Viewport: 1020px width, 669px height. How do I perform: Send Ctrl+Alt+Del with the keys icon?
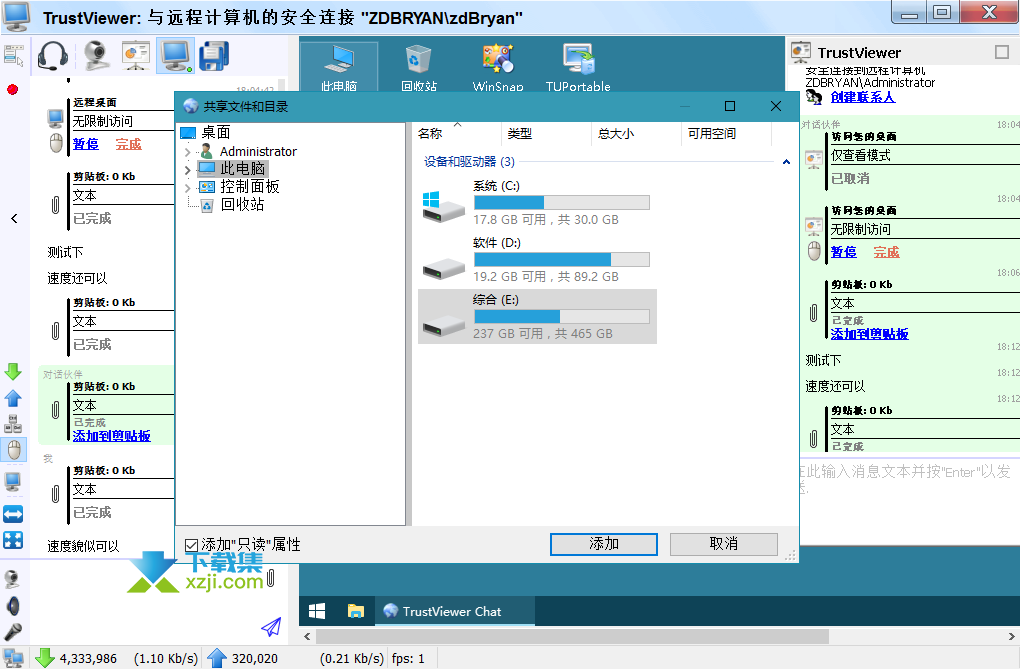tap(13, 424)
